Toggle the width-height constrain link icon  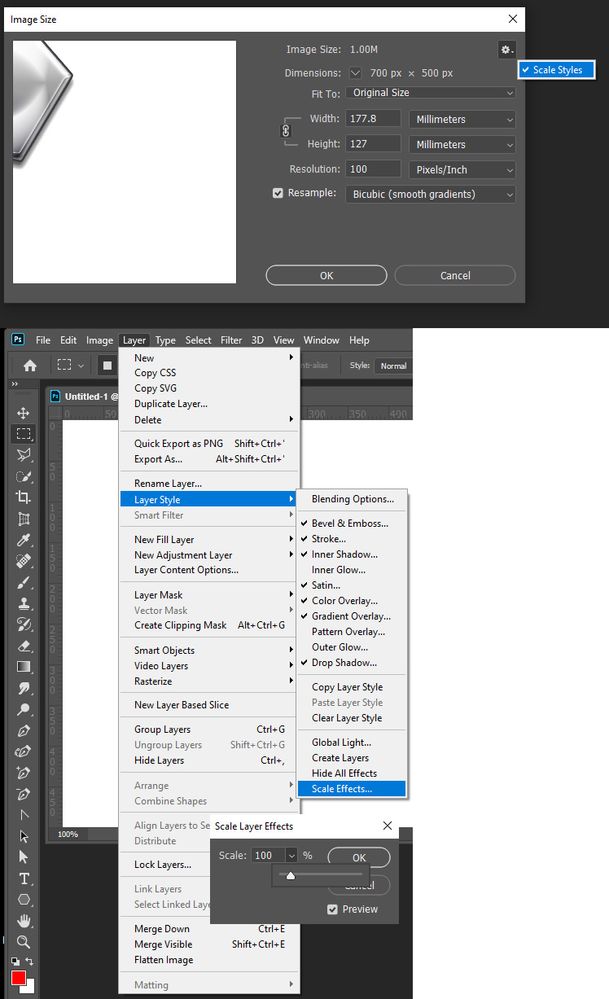click(x=285, y=131)
